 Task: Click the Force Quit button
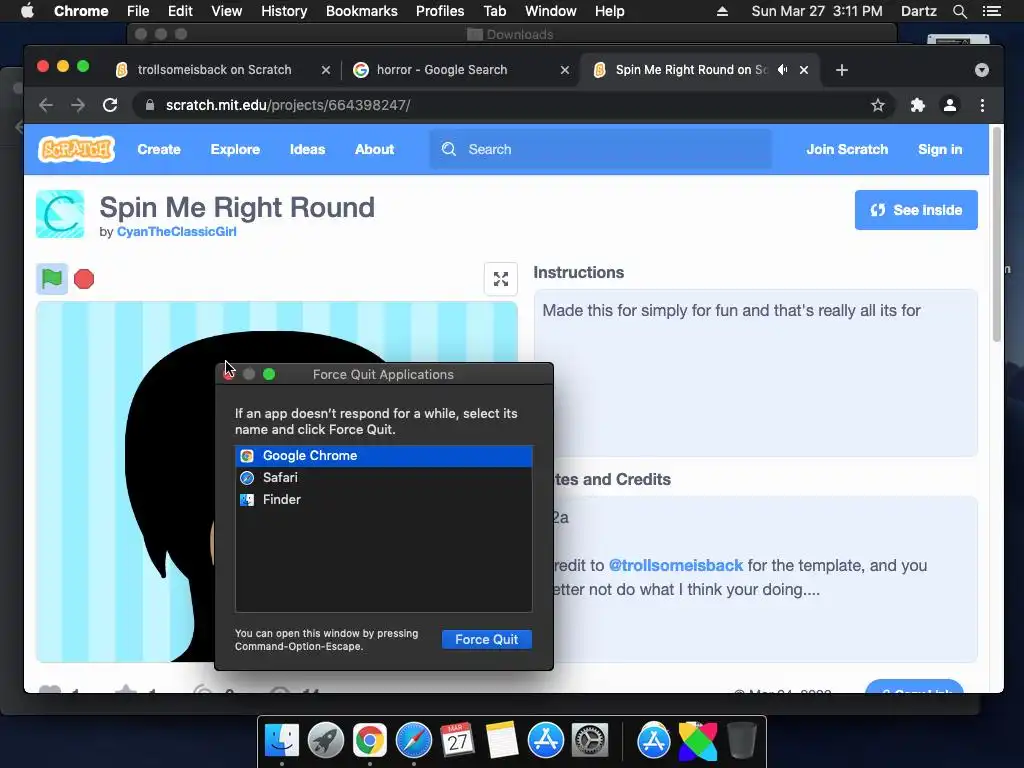tap(487, 639)
